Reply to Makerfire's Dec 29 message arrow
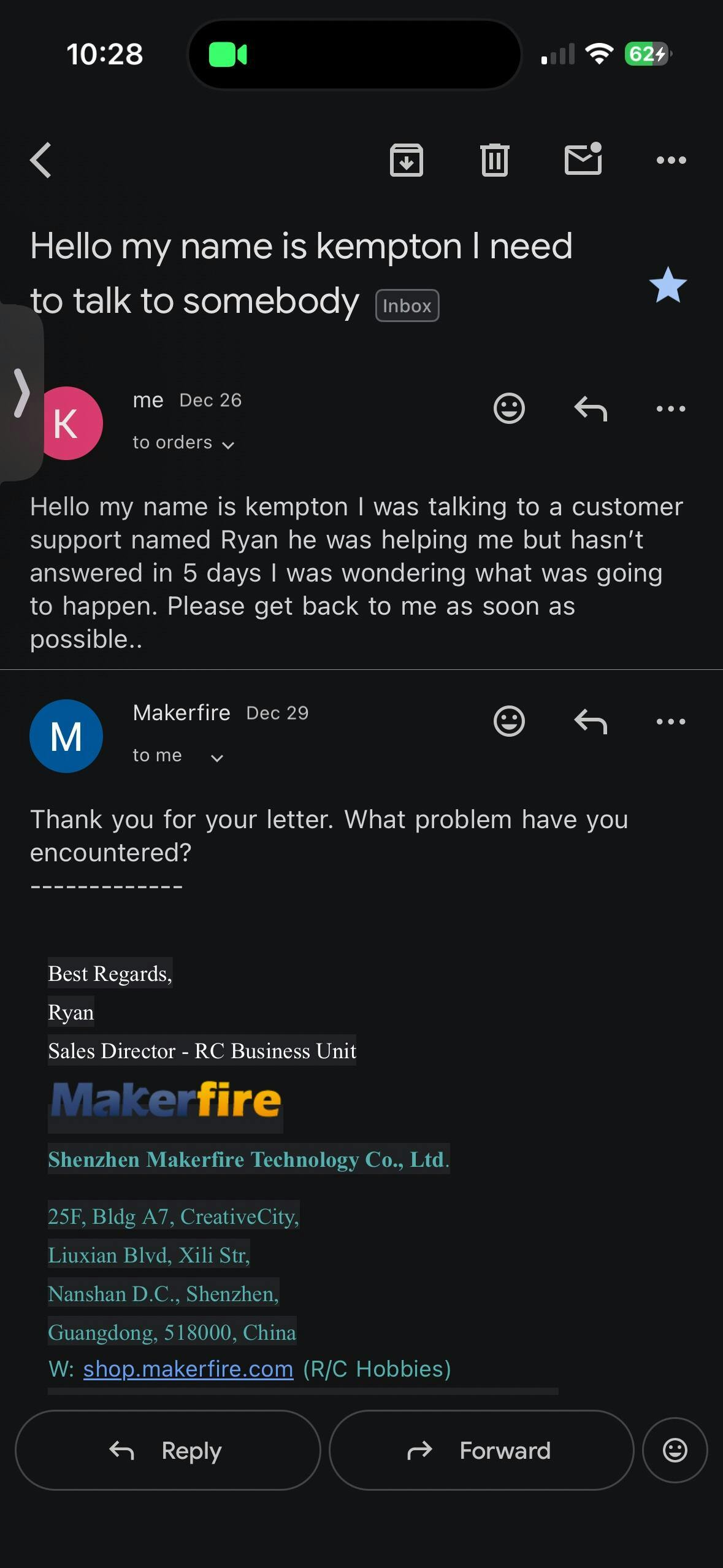 (x=590, y=721)
